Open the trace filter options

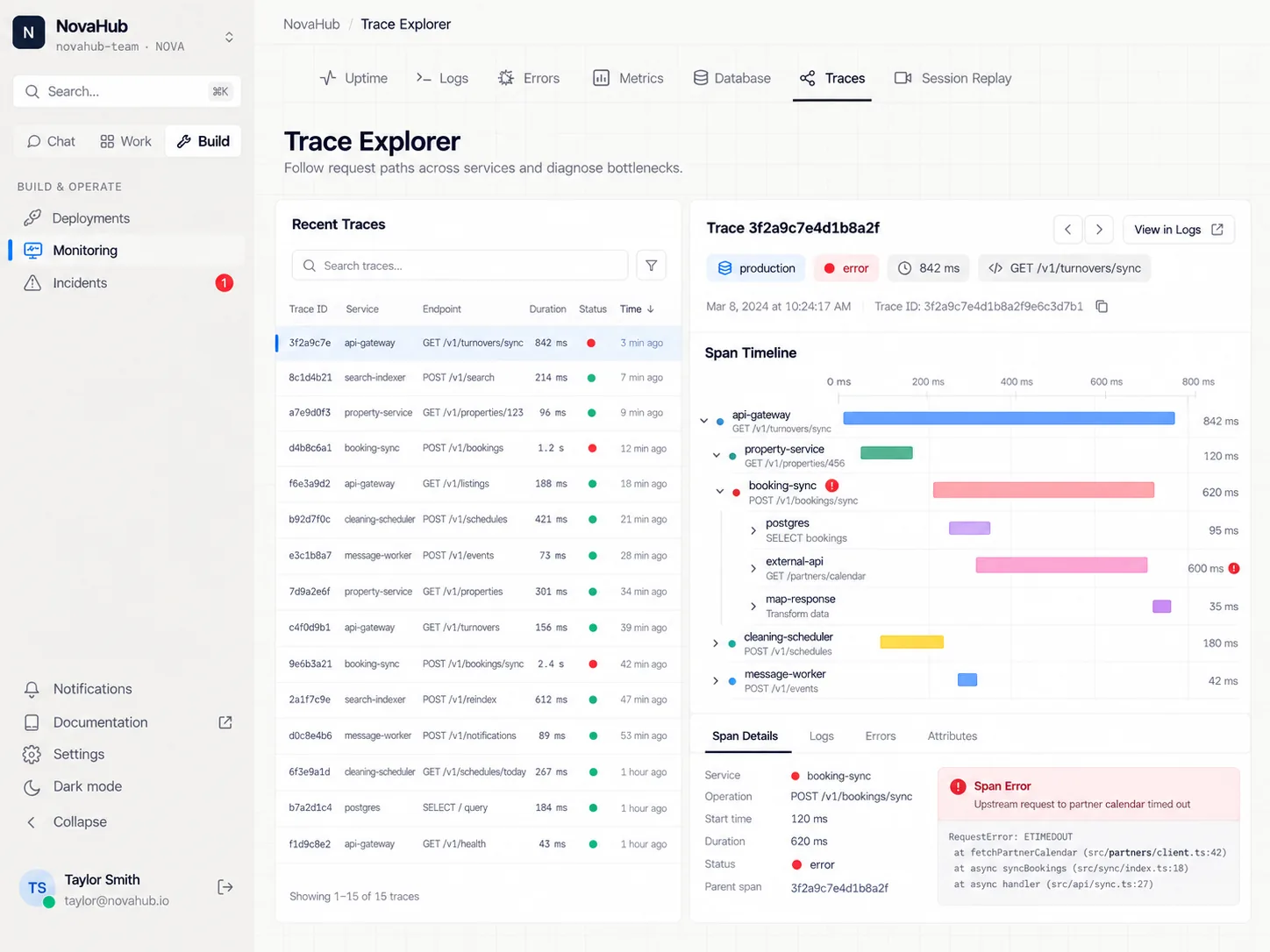[x=652, y=266]
